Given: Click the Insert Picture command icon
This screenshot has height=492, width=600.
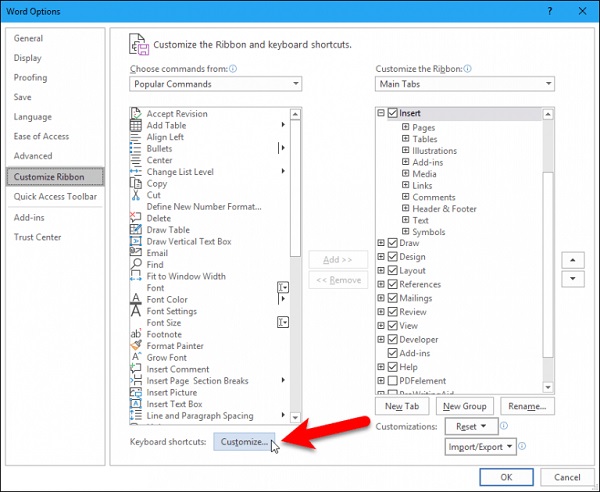Looking at the screenshot, I should tap(136, 392).
